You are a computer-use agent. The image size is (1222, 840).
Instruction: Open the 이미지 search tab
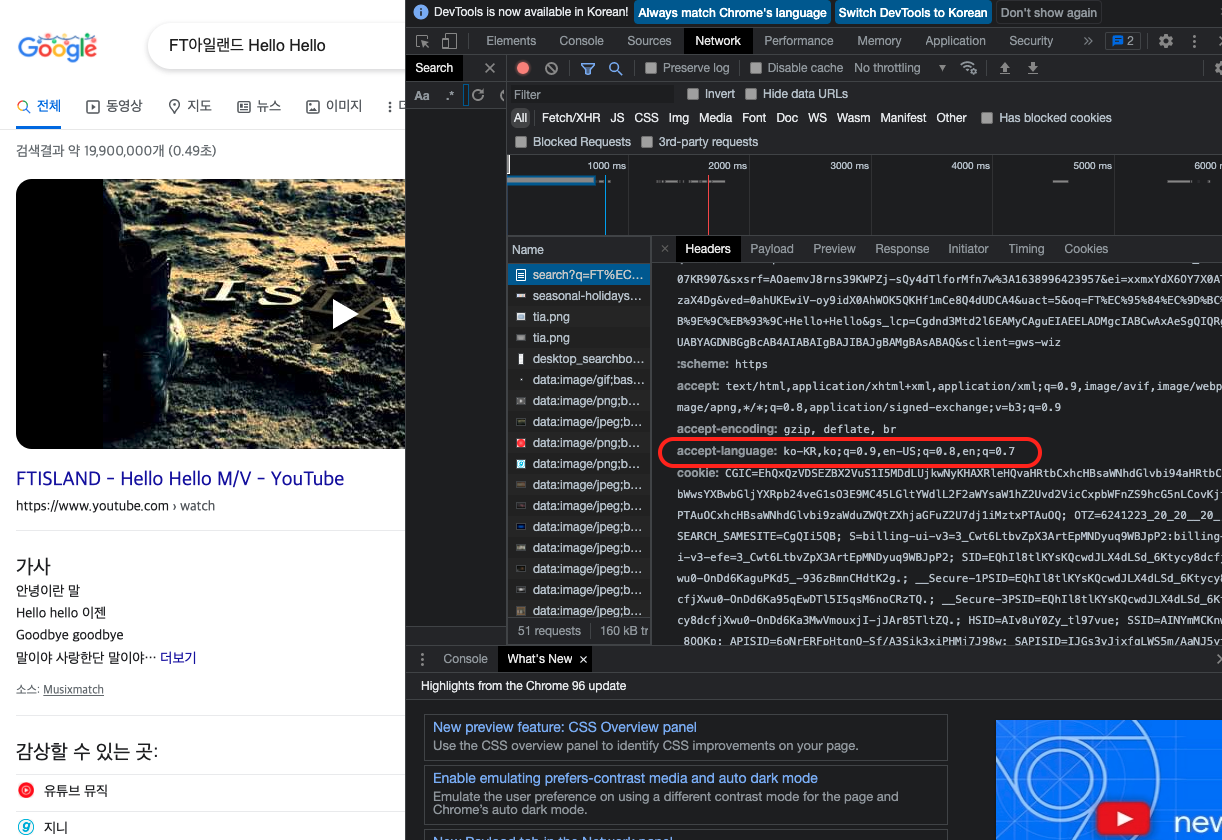pos(334,106)
